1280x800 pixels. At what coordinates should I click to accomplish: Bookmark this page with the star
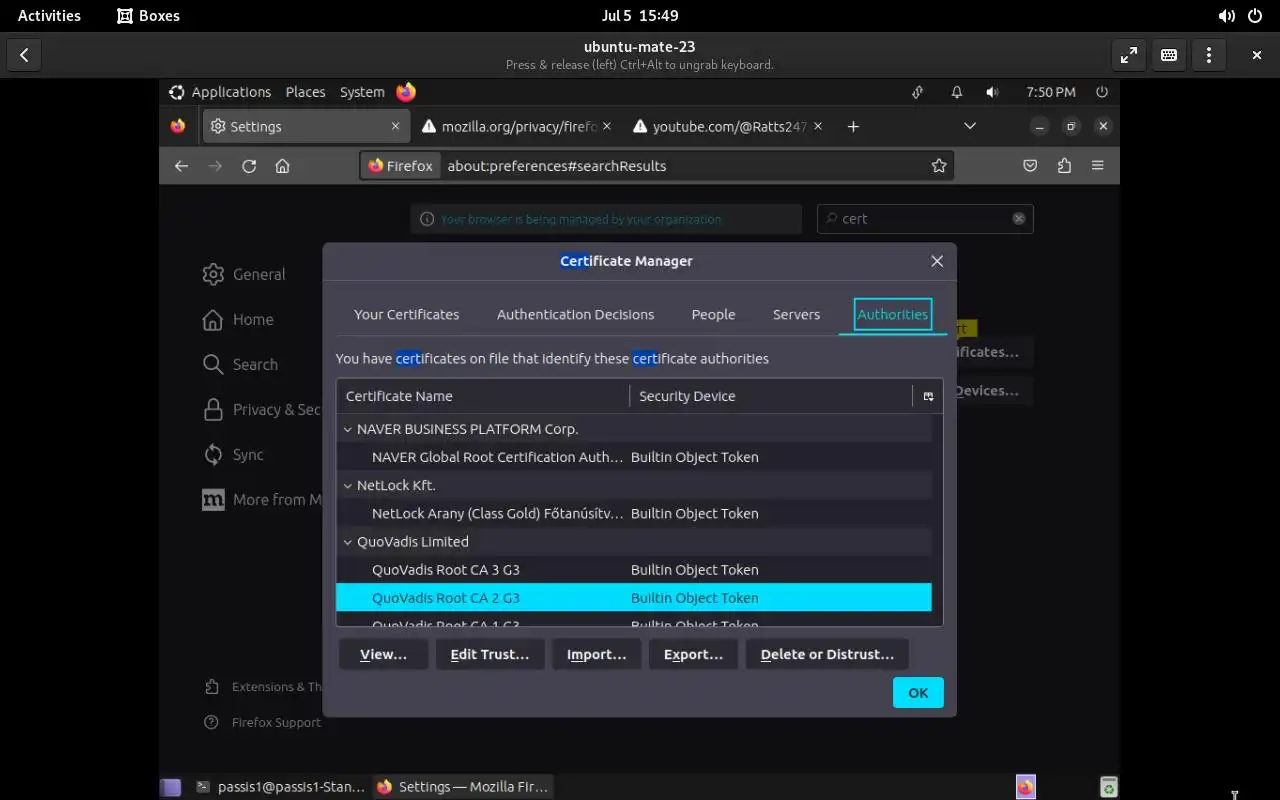[939, 166]
